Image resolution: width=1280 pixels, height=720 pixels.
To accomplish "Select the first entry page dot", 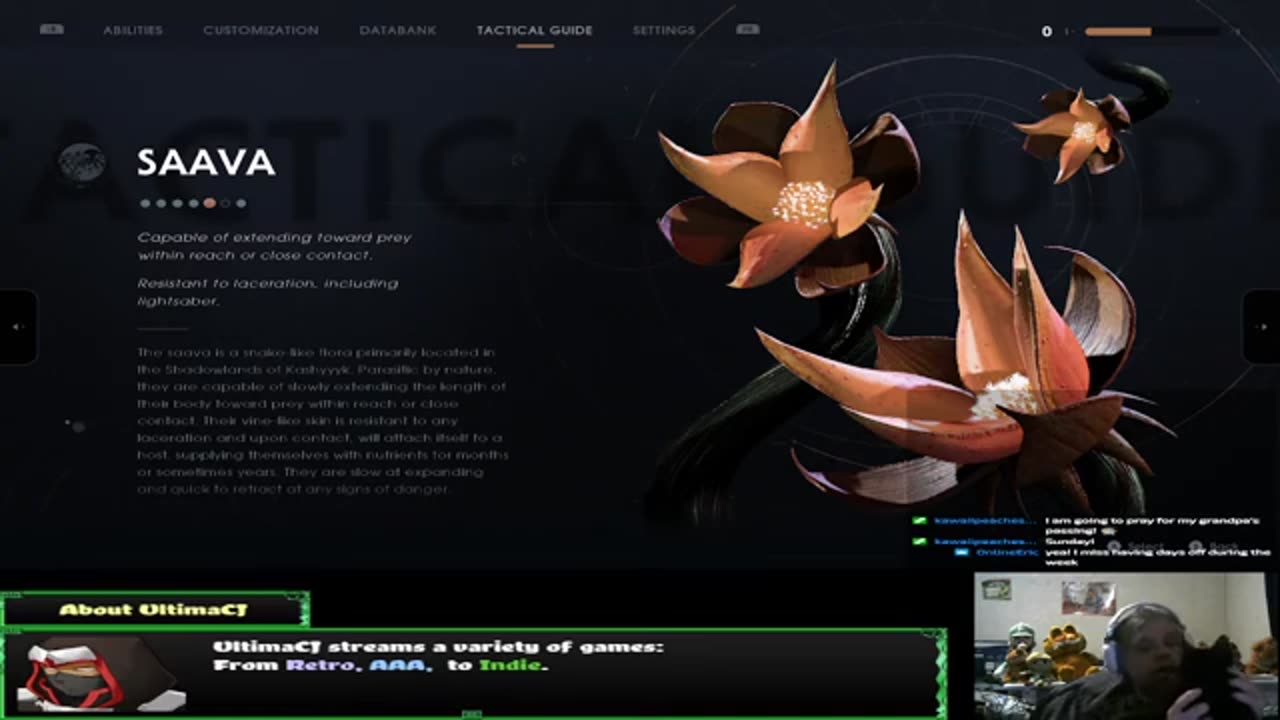I will (x=145, y=203).
